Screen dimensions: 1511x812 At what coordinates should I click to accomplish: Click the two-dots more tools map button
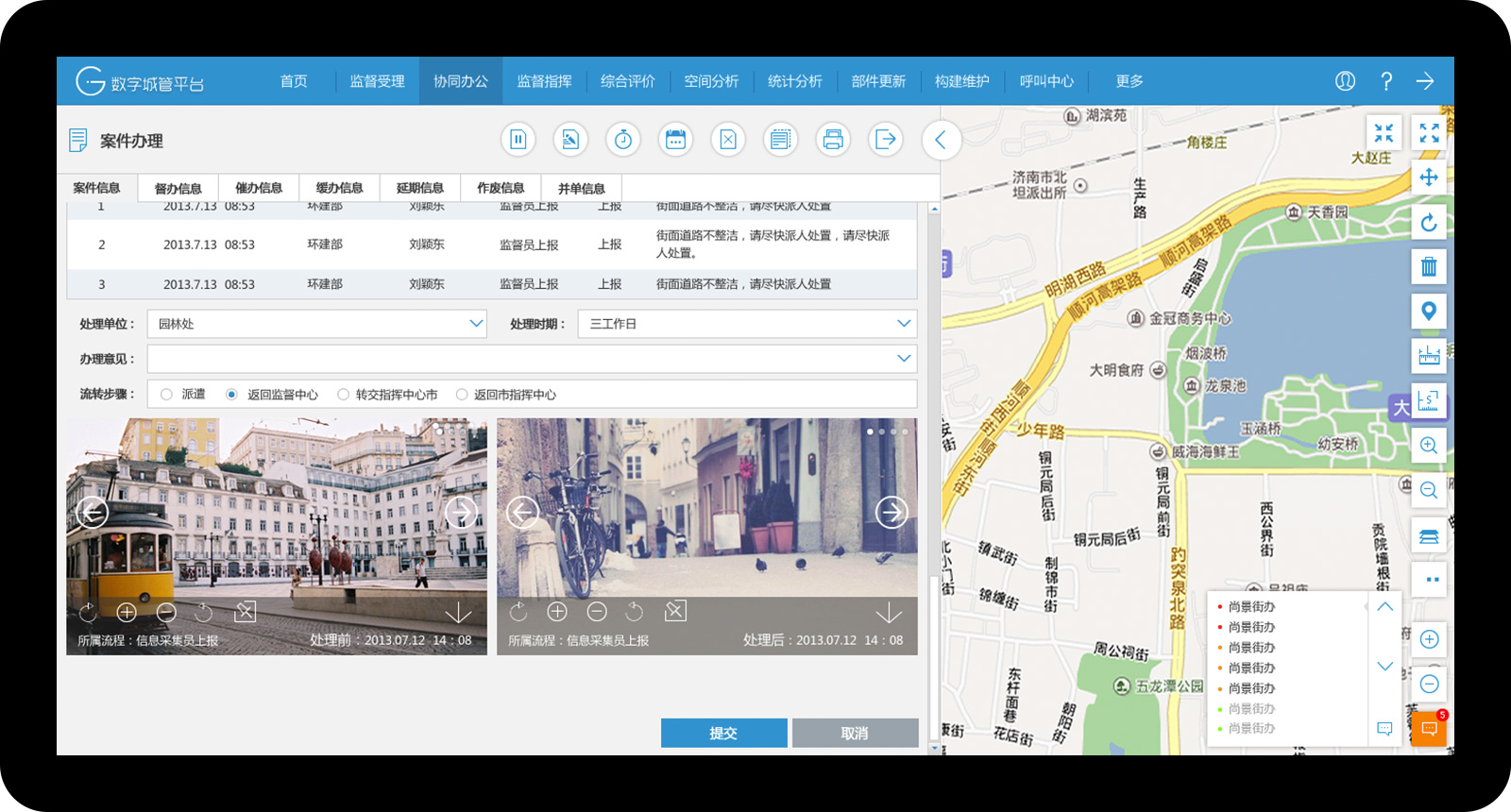(x=1429, y=580)
